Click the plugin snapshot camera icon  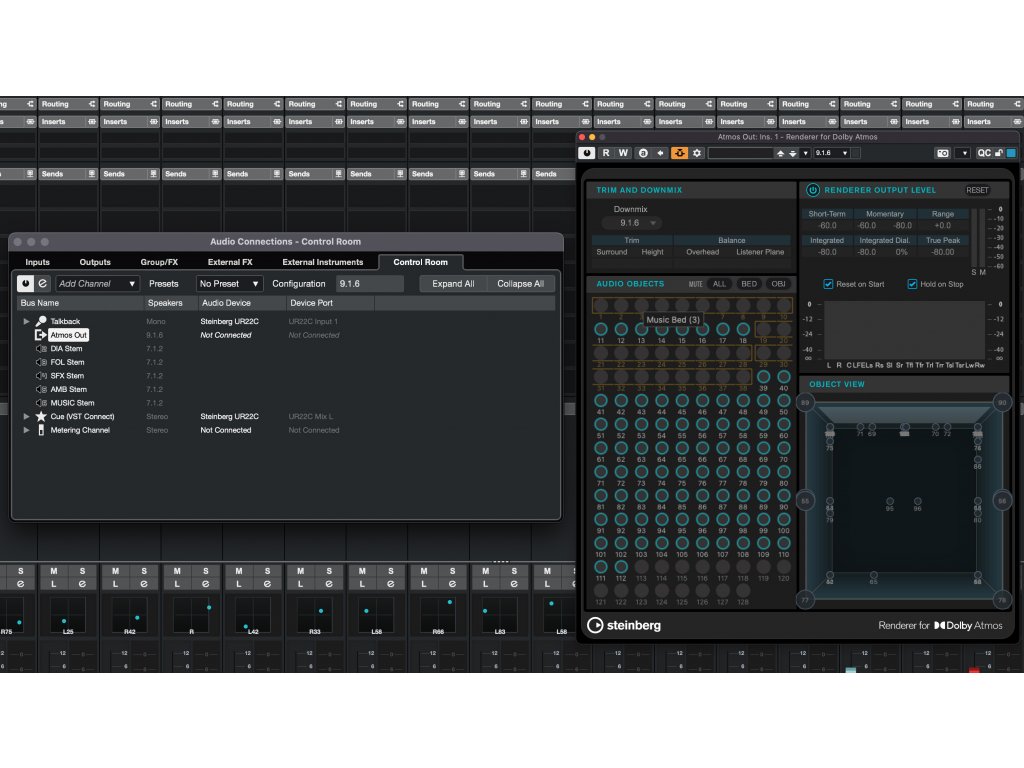(x=942, y=153)
